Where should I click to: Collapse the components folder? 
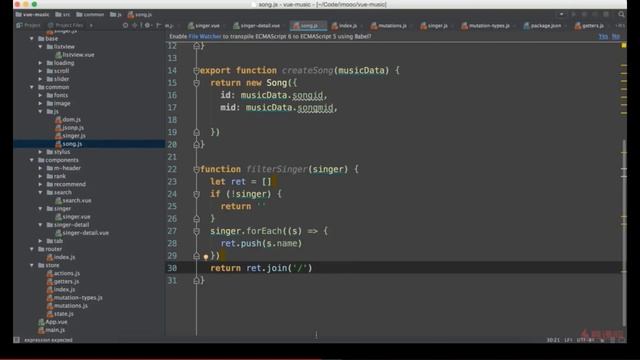(x=32, y=160)
